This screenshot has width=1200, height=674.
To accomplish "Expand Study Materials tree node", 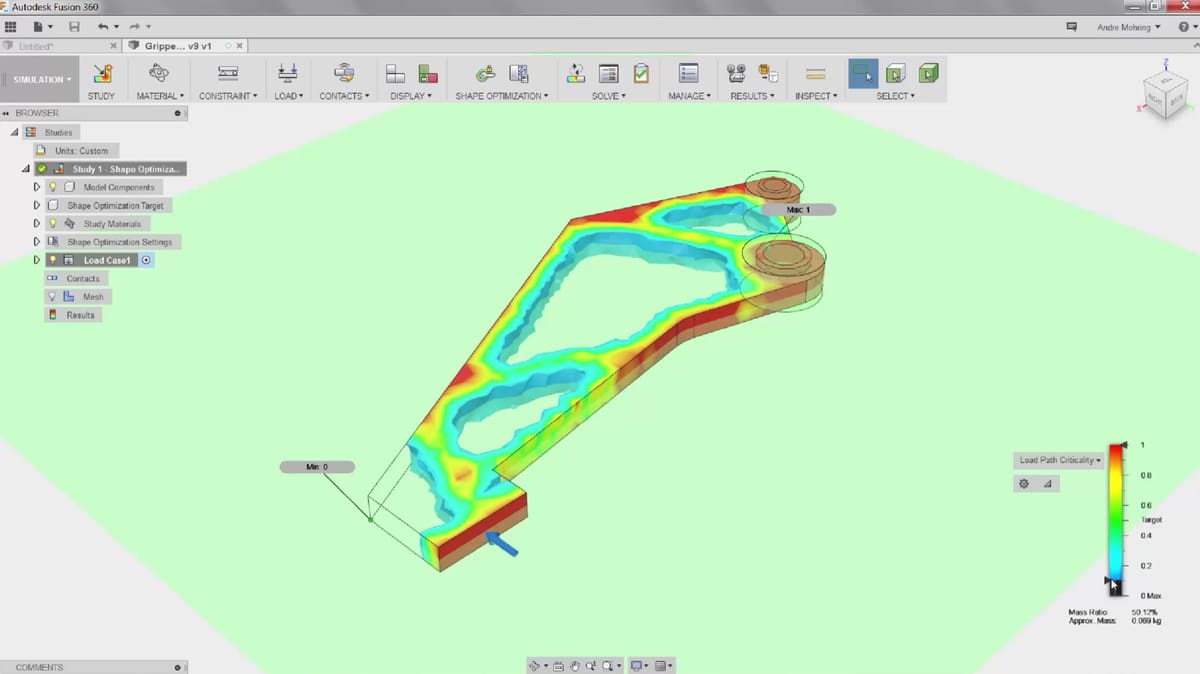I will tap(37, 224).
